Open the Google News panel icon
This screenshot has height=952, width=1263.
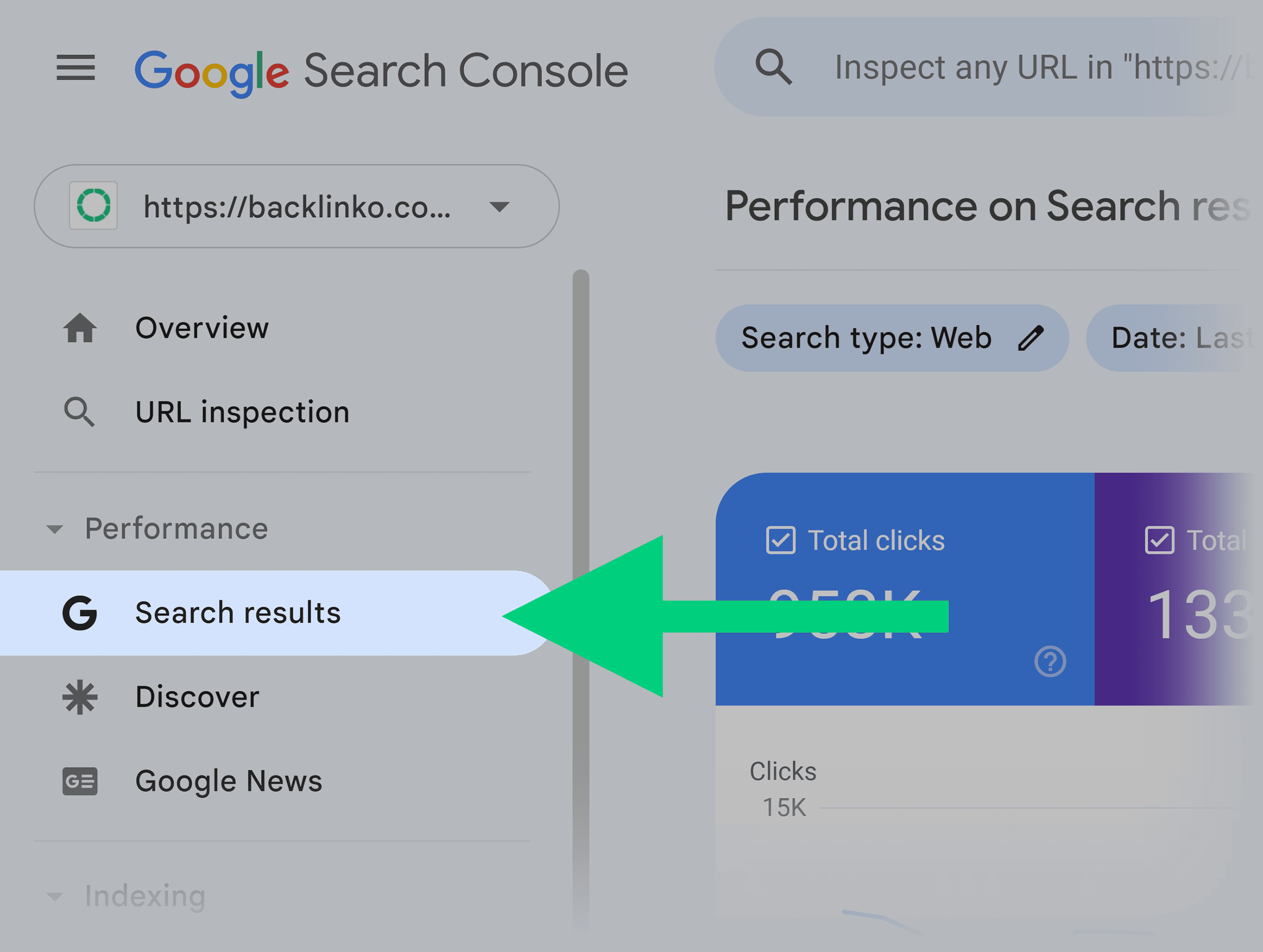point(79,781)
